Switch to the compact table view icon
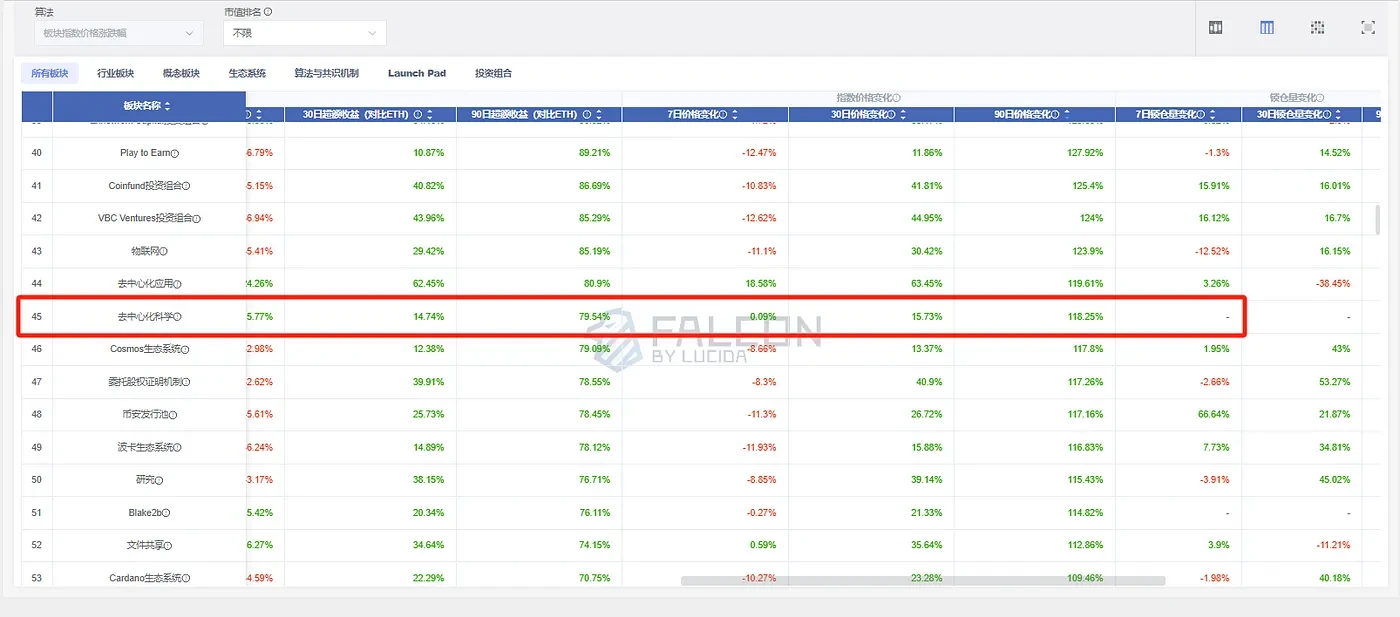Screen dimensions: 1400x617 pos(1215,28)
